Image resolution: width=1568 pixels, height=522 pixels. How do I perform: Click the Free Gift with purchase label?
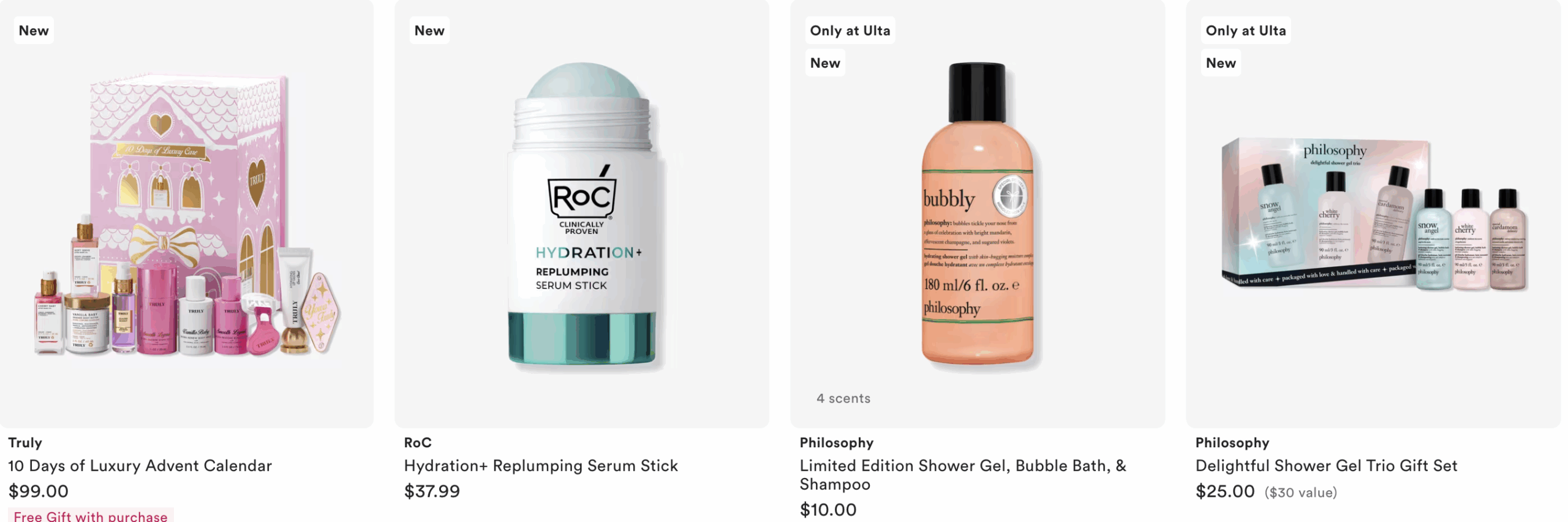tap(91, 515)
